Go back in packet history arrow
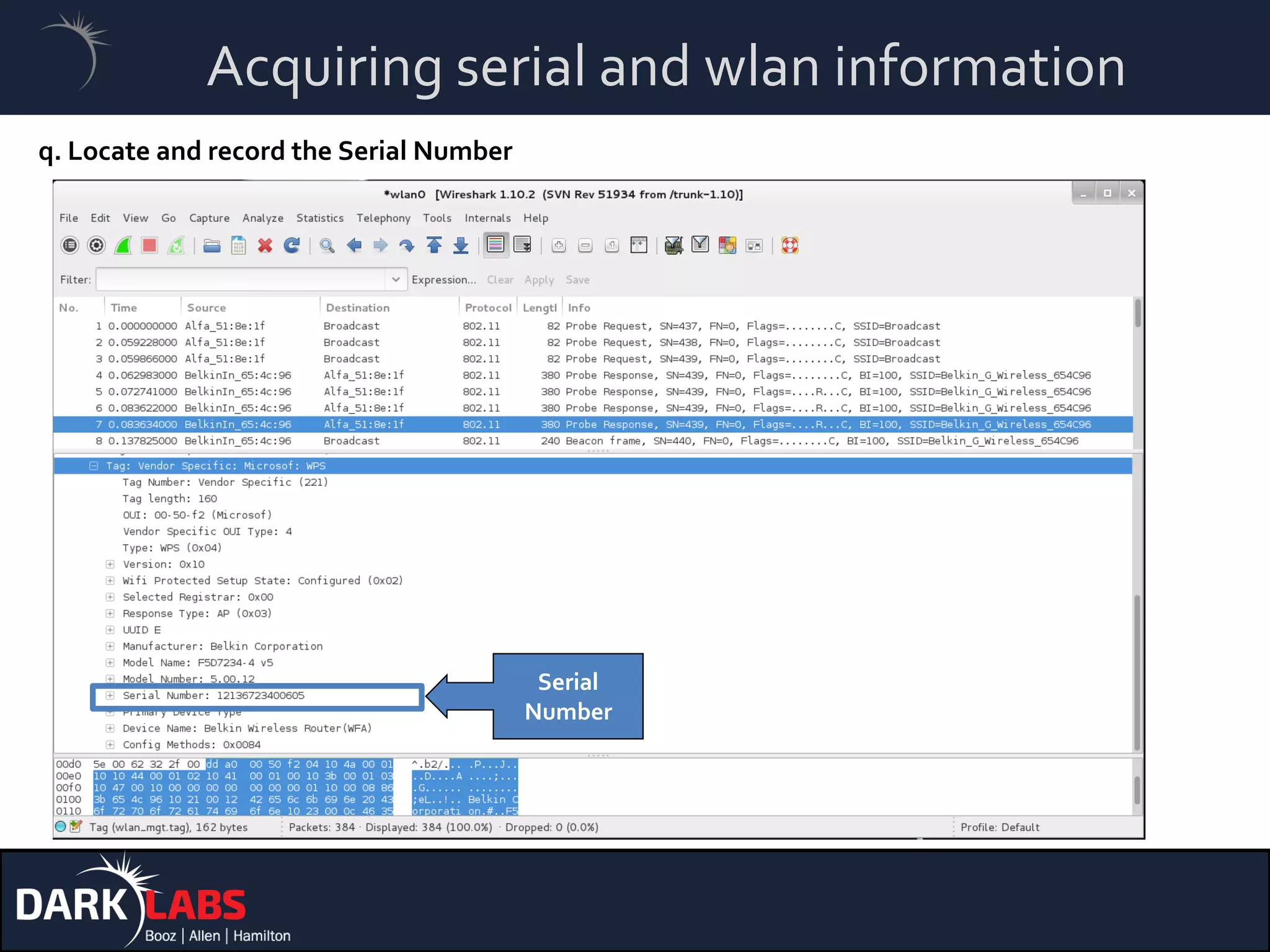 coord(354,245)
